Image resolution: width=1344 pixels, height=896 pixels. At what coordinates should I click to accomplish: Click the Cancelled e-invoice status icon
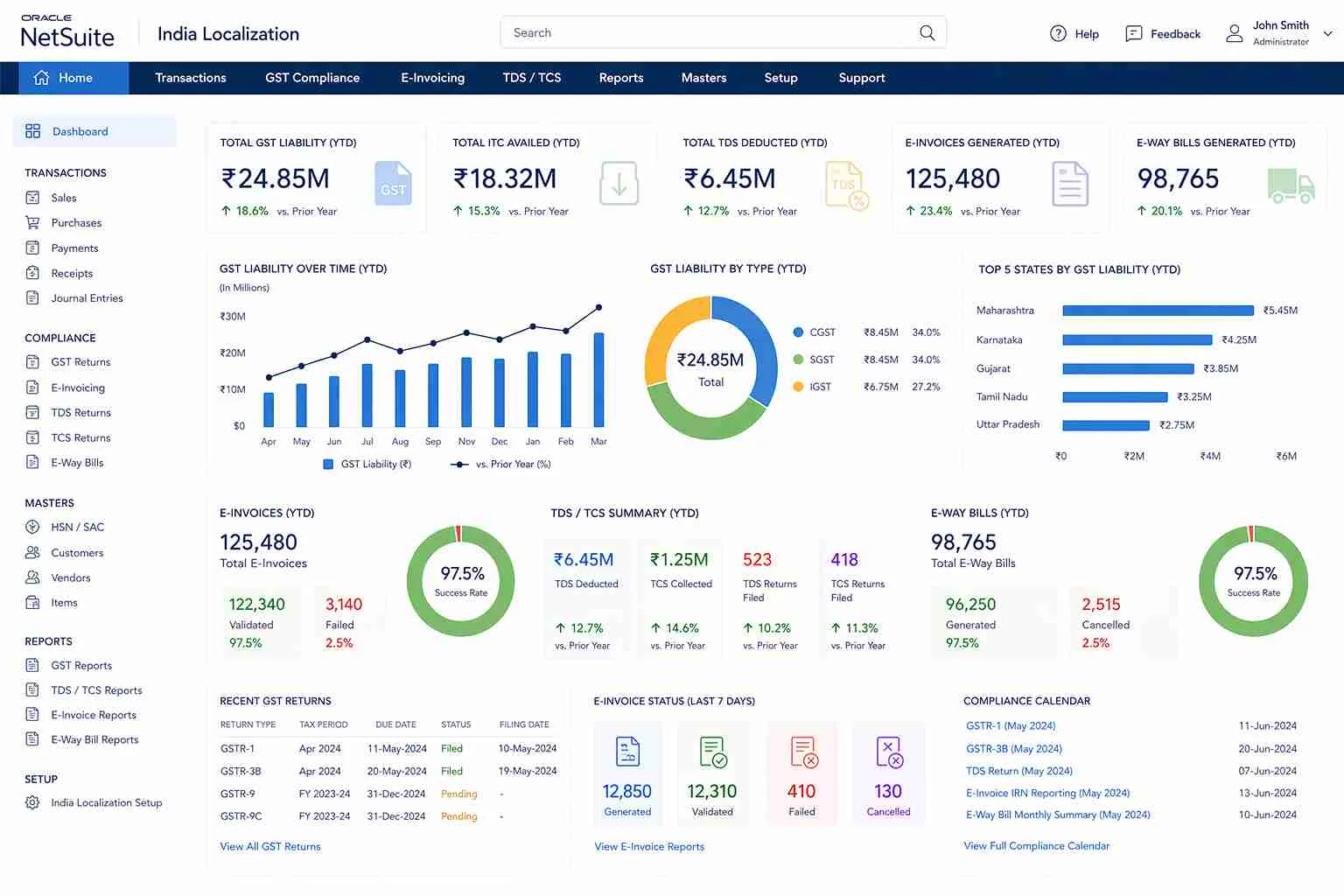889,752
